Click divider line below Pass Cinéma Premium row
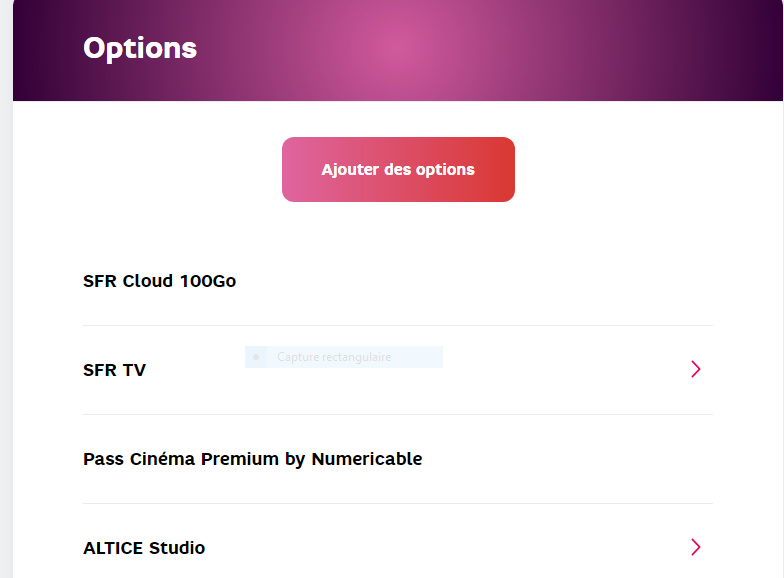 pos(398,503)
